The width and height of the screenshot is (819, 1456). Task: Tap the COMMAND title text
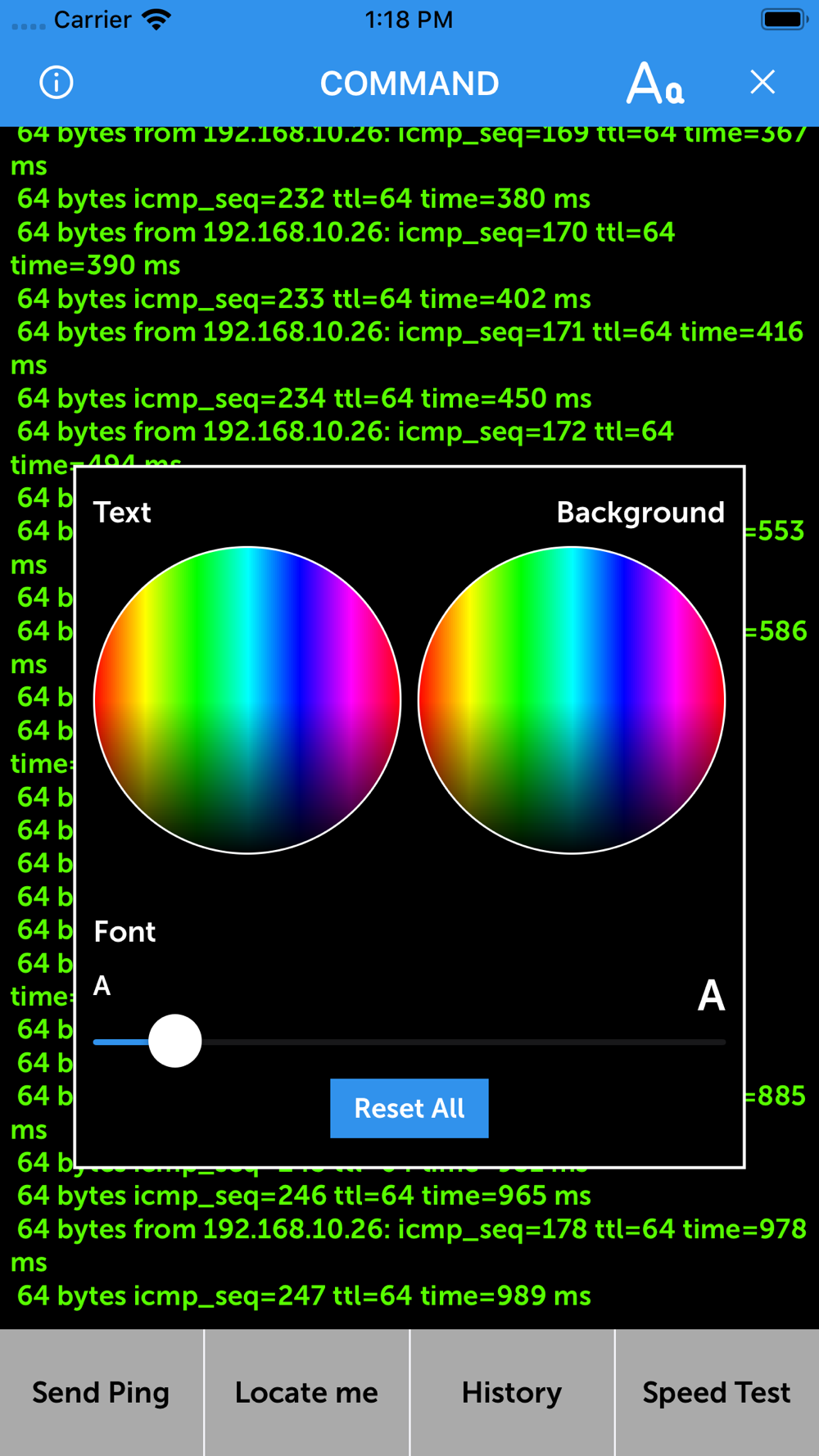click(409, 84)
